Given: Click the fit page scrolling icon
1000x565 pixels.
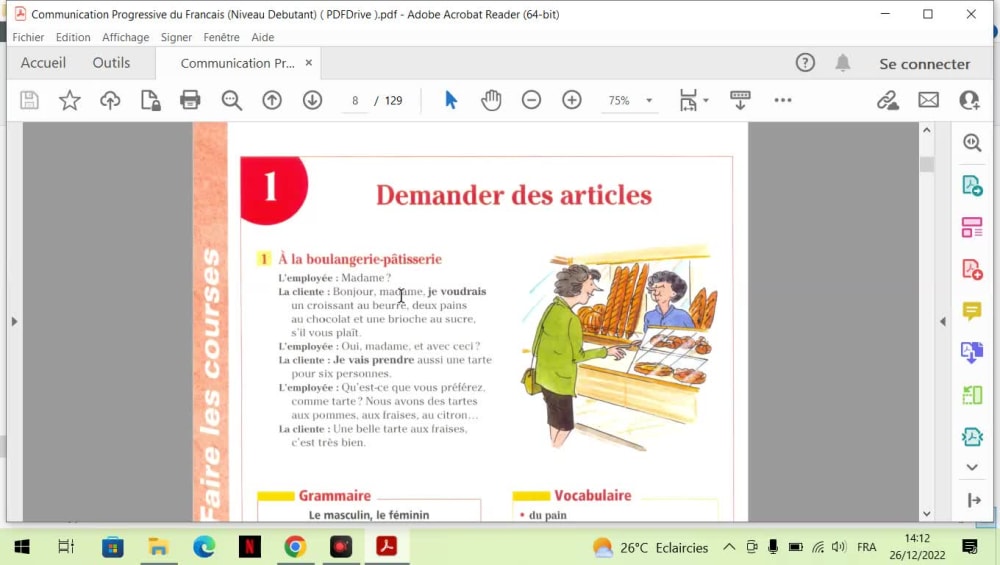Looking at the screenshot, I should (x=688, y=100).
